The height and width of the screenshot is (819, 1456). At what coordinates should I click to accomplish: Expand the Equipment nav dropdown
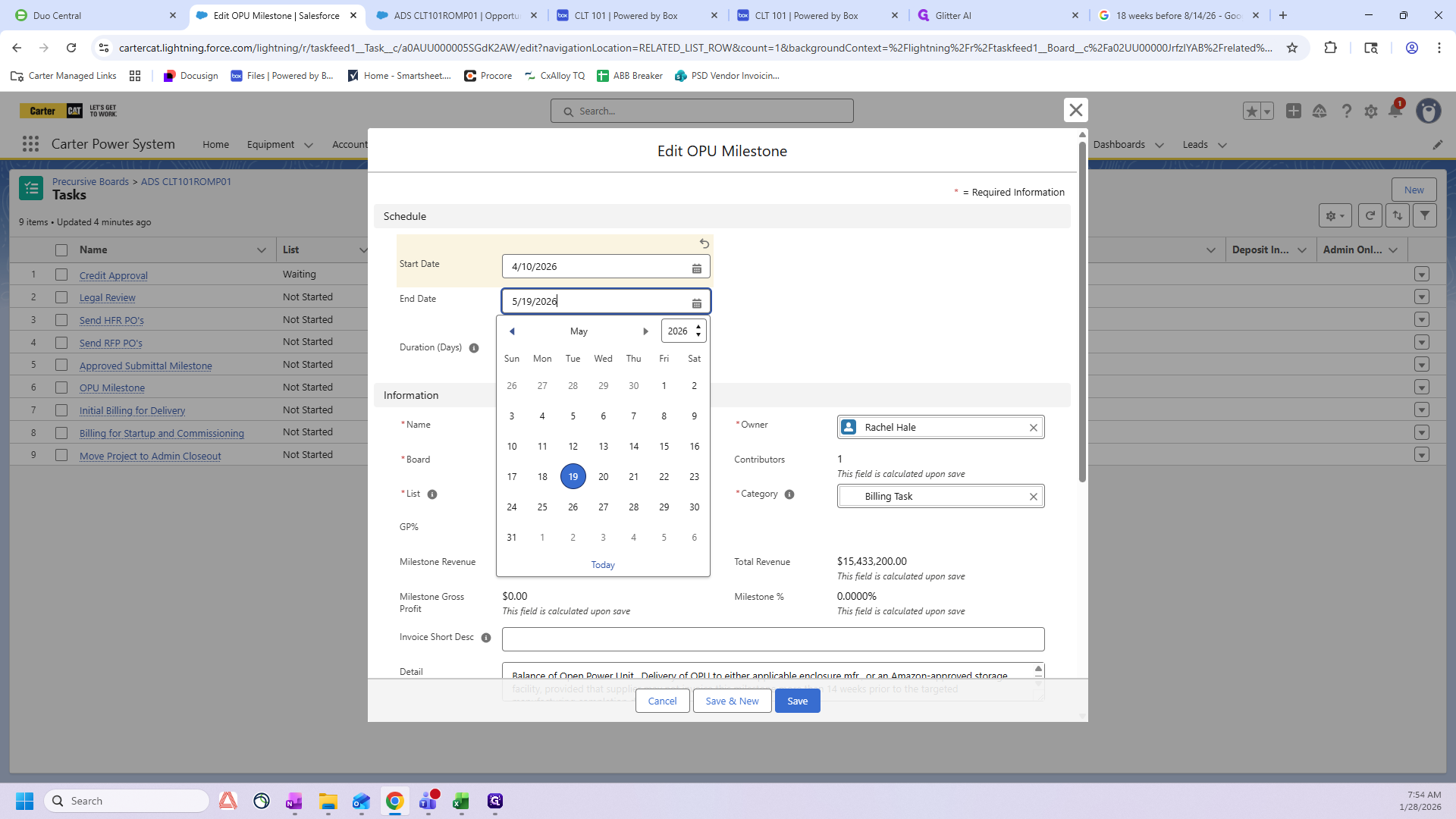308,145
